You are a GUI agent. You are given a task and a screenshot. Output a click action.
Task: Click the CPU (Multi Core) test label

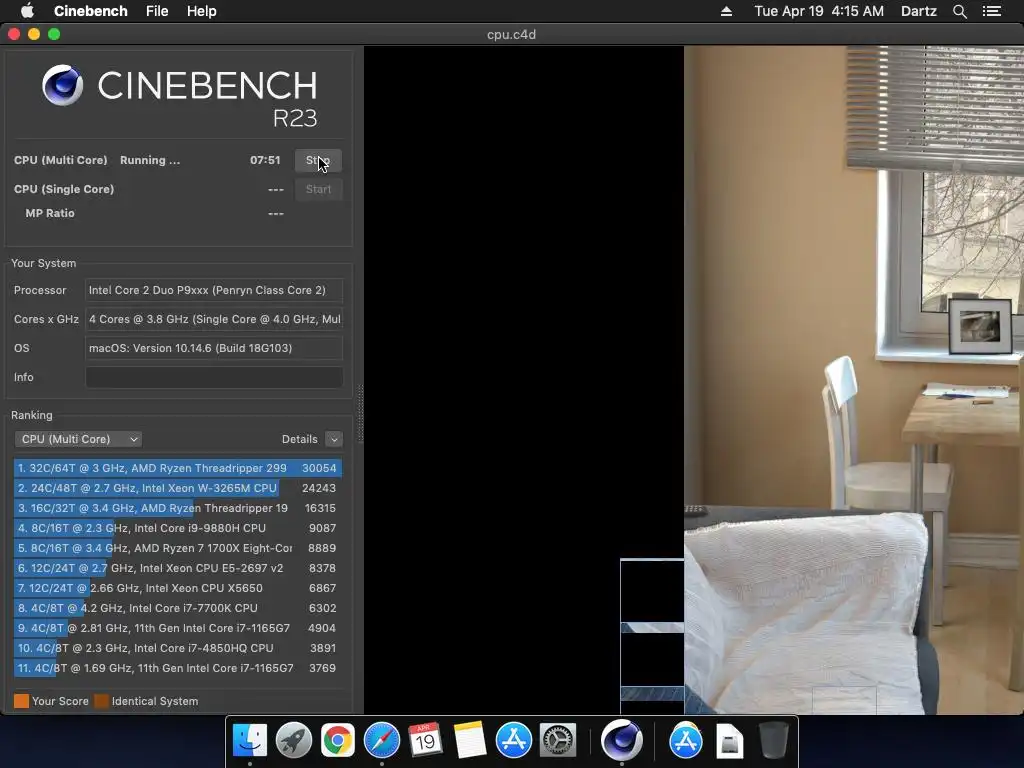(61, 160)
